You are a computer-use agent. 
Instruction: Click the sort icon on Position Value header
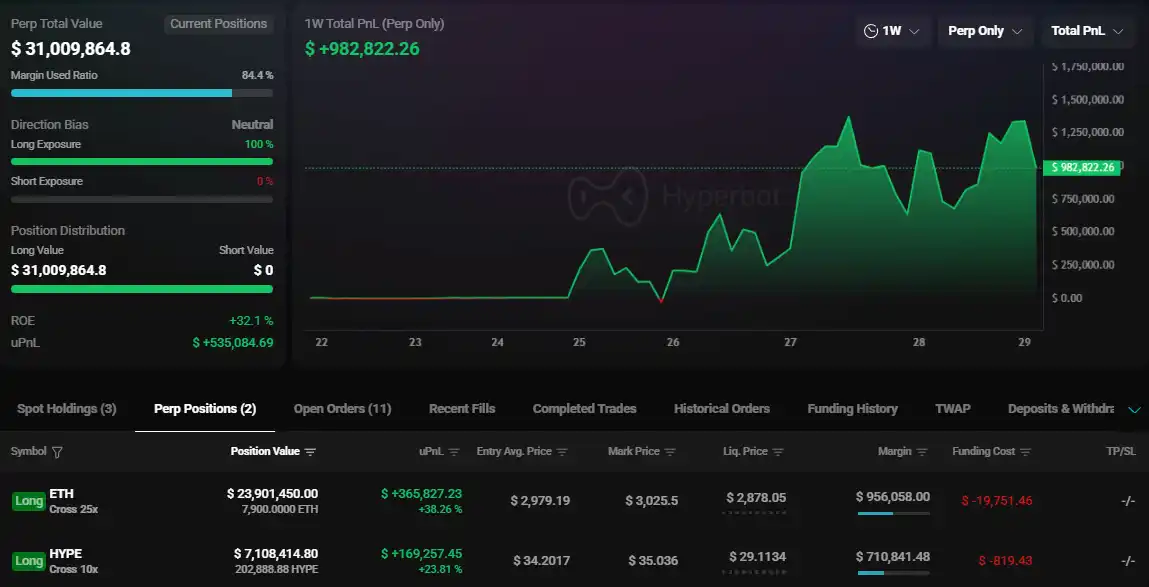click(312, 451)
